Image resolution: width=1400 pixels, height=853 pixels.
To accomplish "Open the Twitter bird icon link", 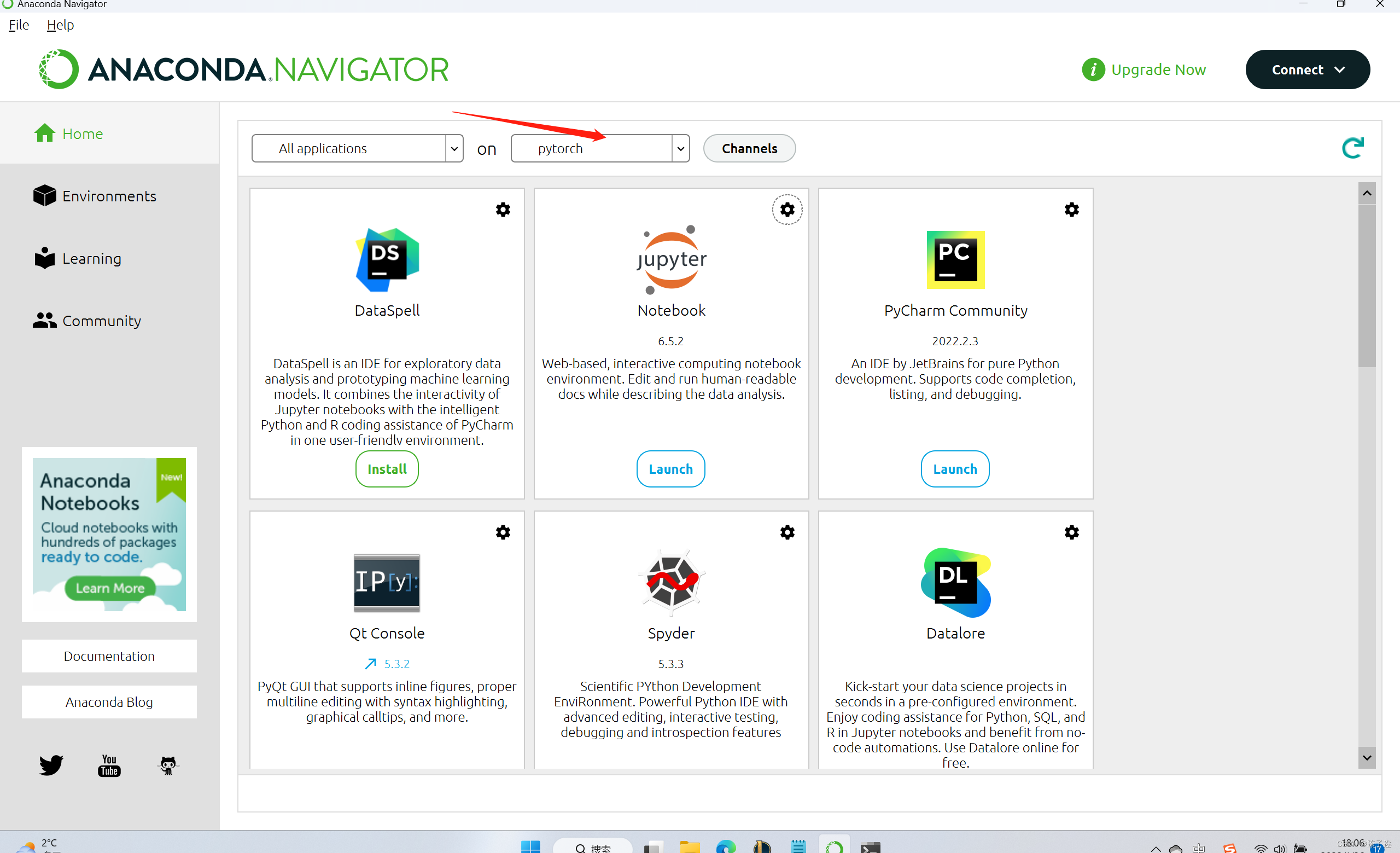I will (x=51, y=765).
